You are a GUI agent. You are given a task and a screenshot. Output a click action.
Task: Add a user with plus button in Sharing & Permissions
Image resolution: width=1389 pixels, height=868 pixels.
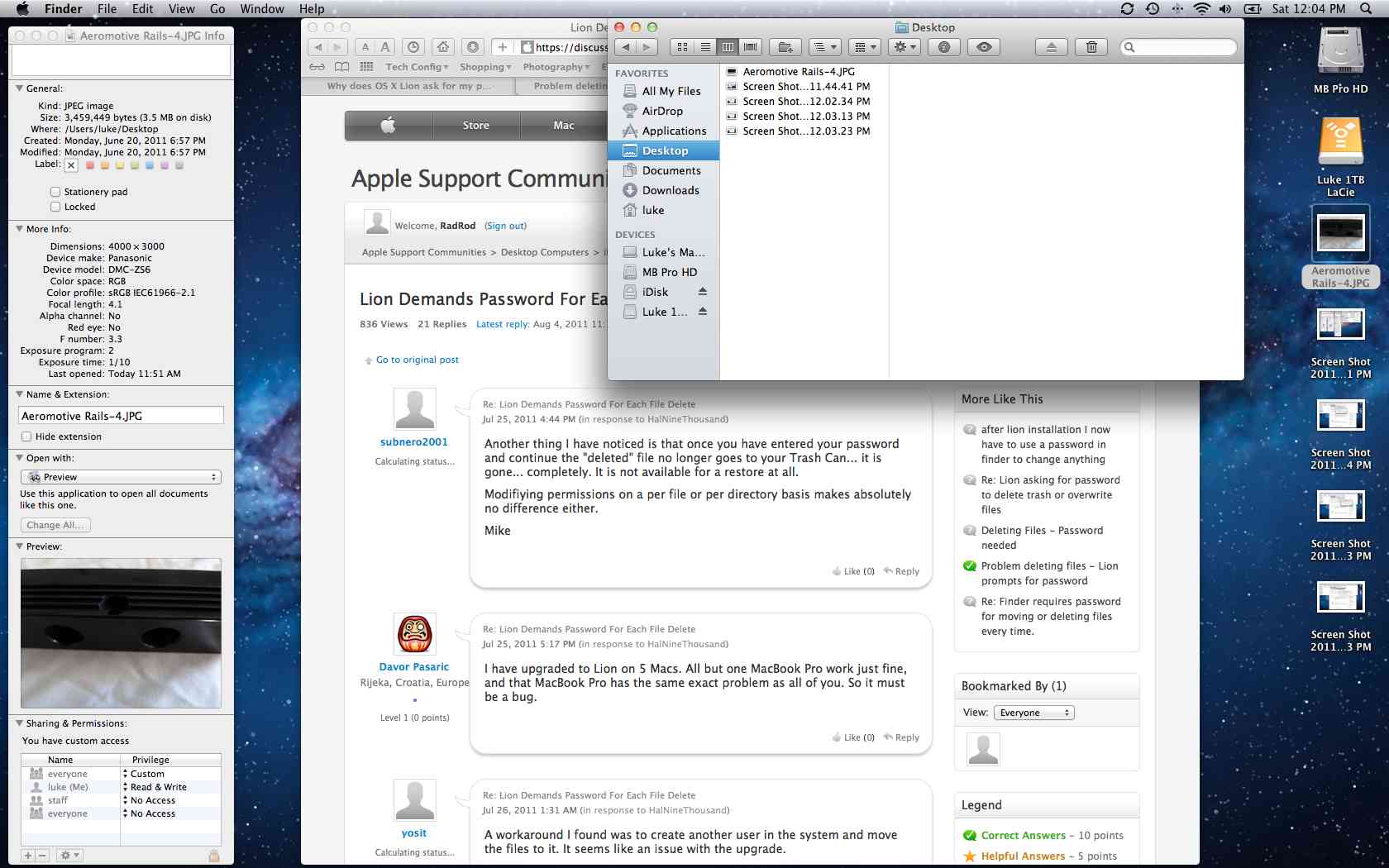[x=28, y=856]
